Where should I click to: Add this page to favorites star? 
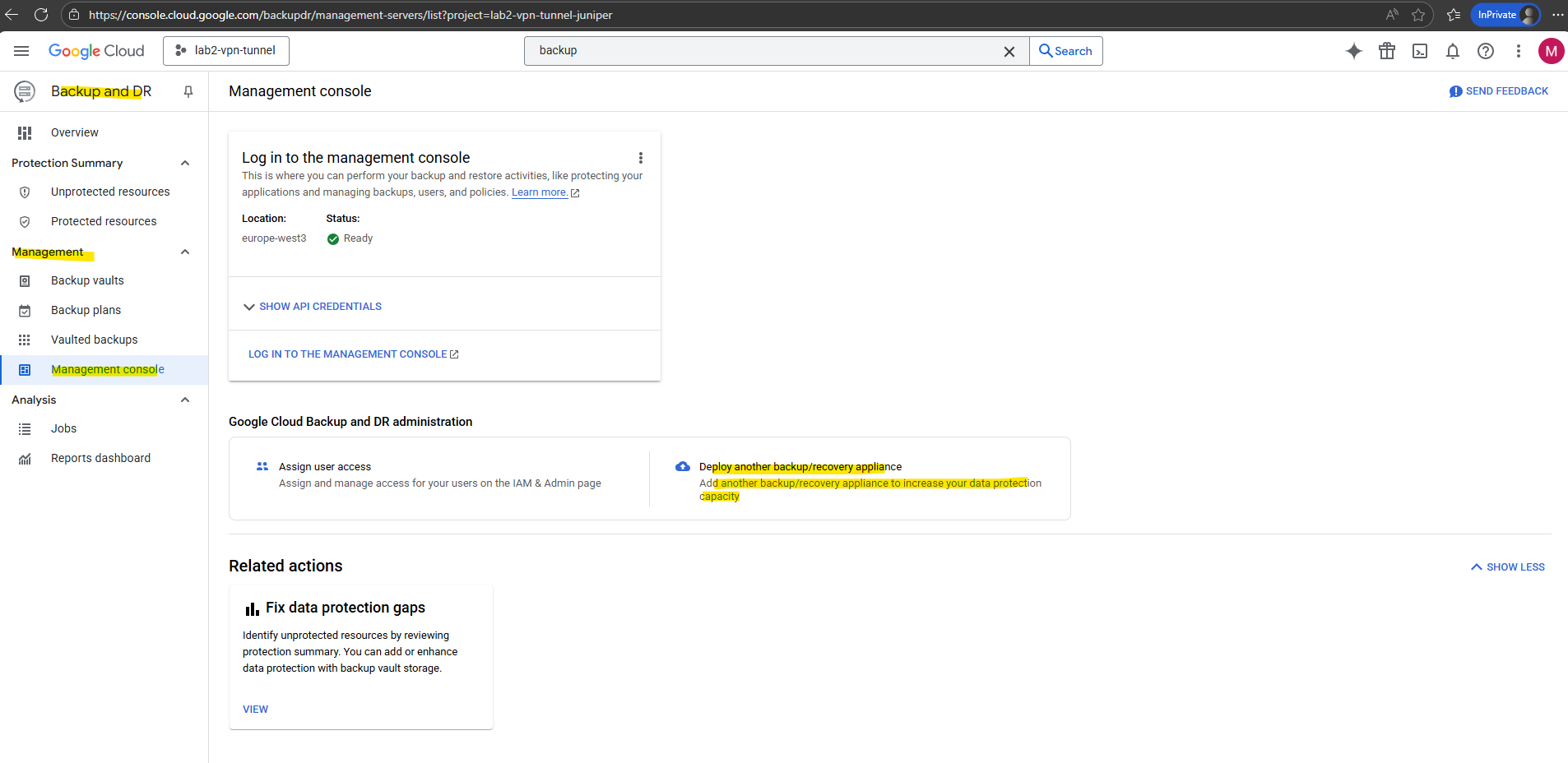tap(1418, 15)
